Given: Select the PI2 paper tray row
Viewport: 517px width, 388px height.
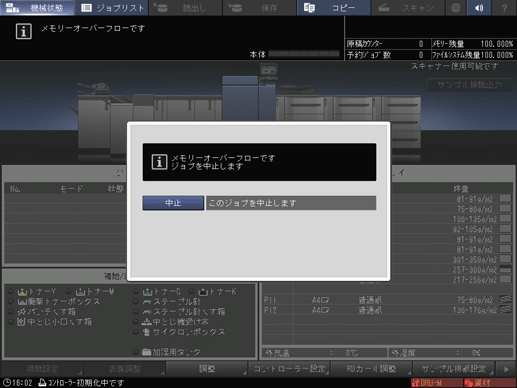Looking at the screenshot, I should click(x=388, y=310).
